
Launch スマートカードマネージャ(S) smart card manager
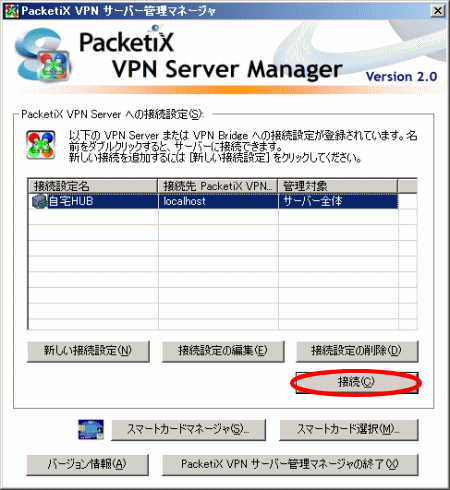(188, 430)
